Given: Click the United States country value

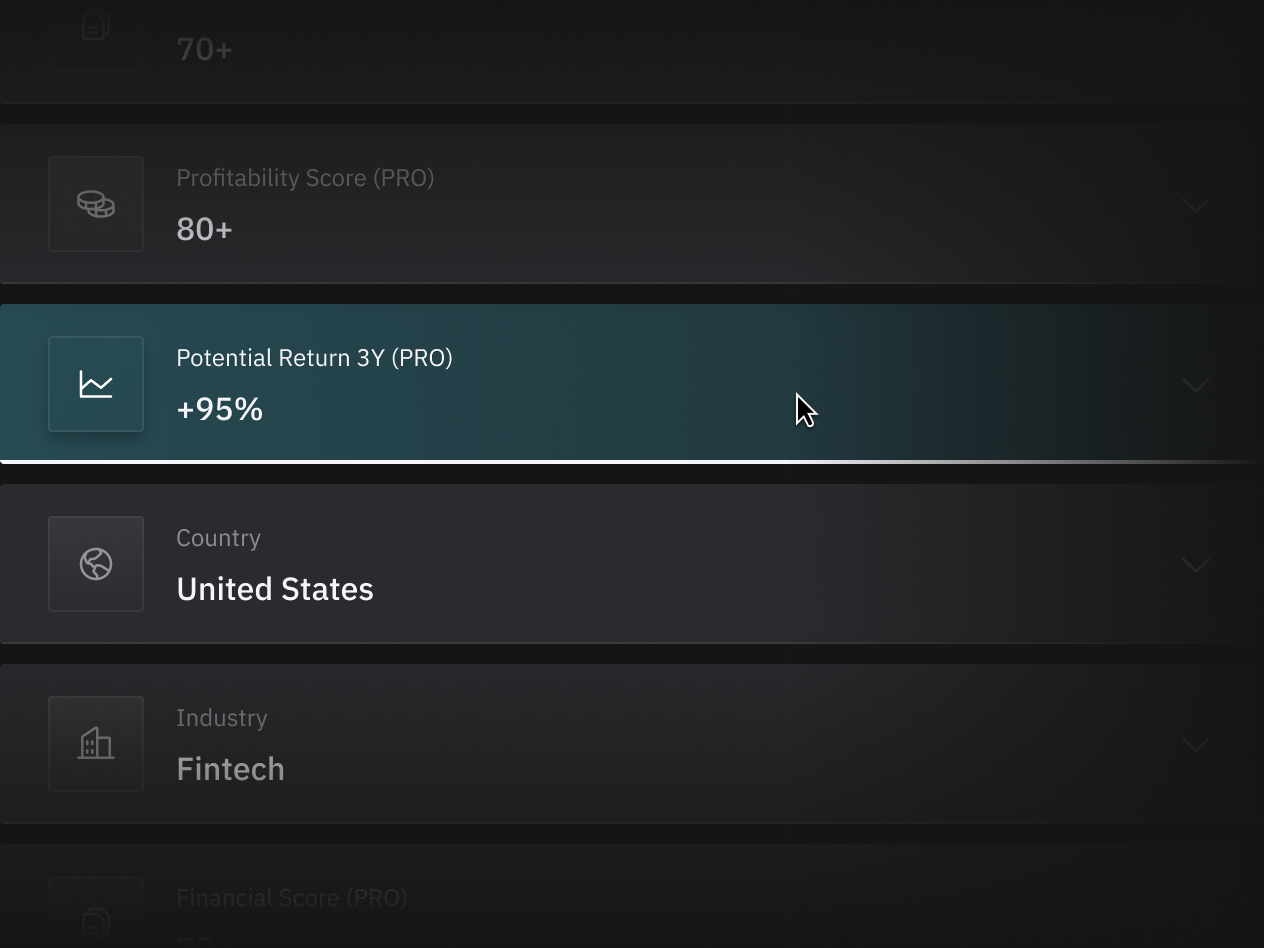Looking at the screenshot, I should tap(274, 589).
